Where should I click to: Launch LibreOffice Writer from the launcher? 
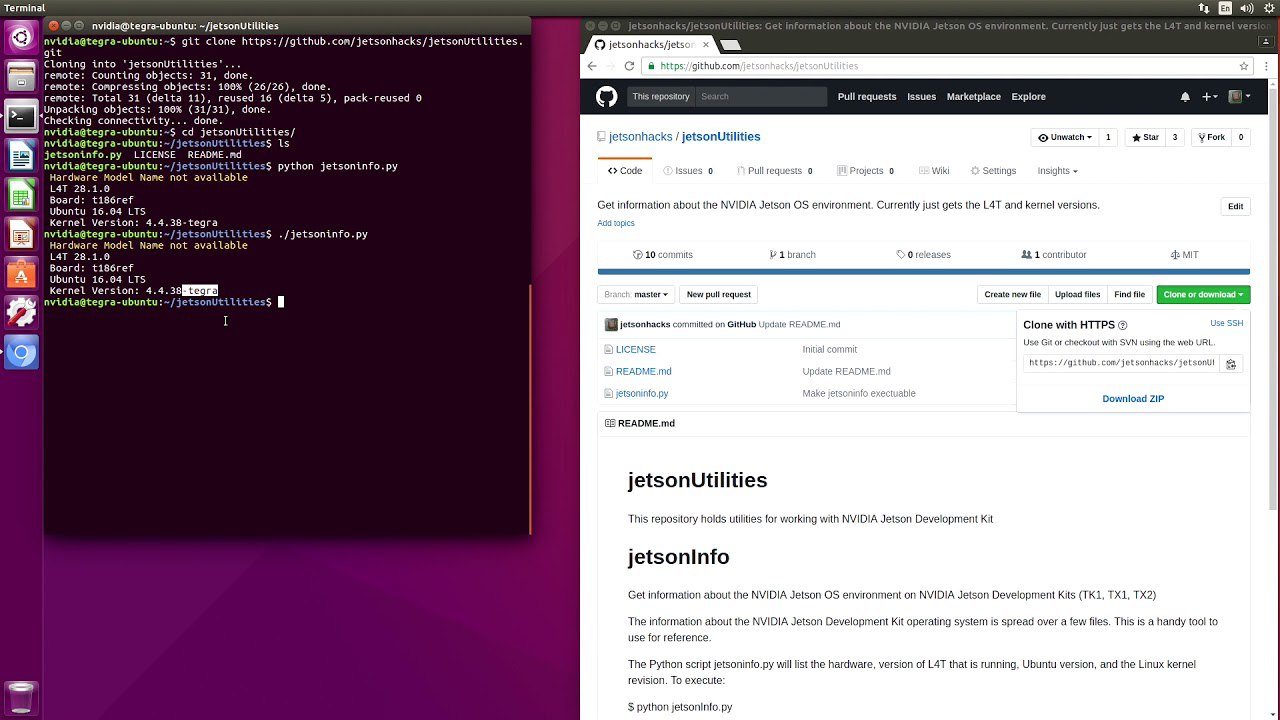tap(21, 156)
